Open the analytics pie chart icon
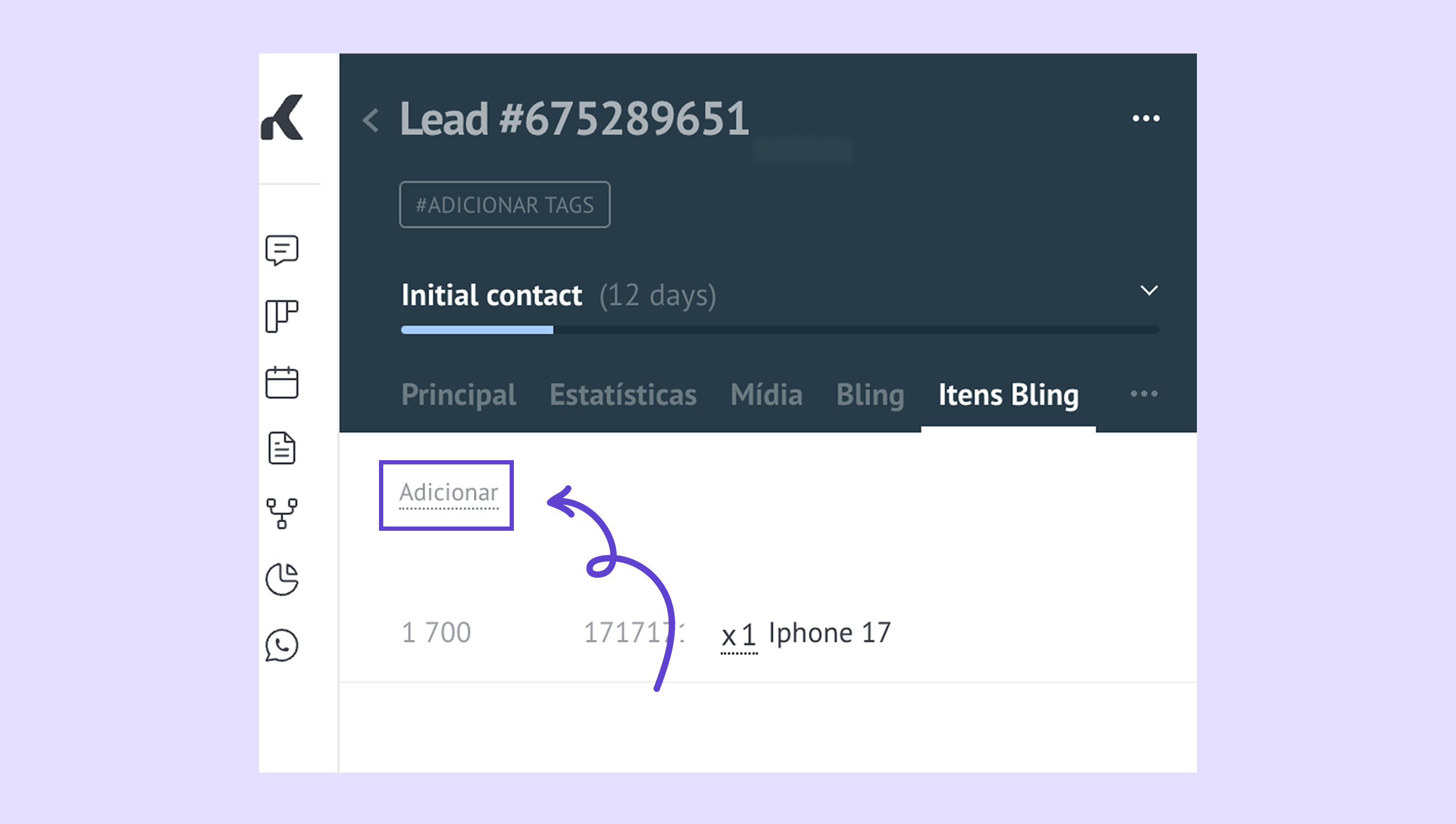This screenshot has height=824, width=1456. point(282,579)
